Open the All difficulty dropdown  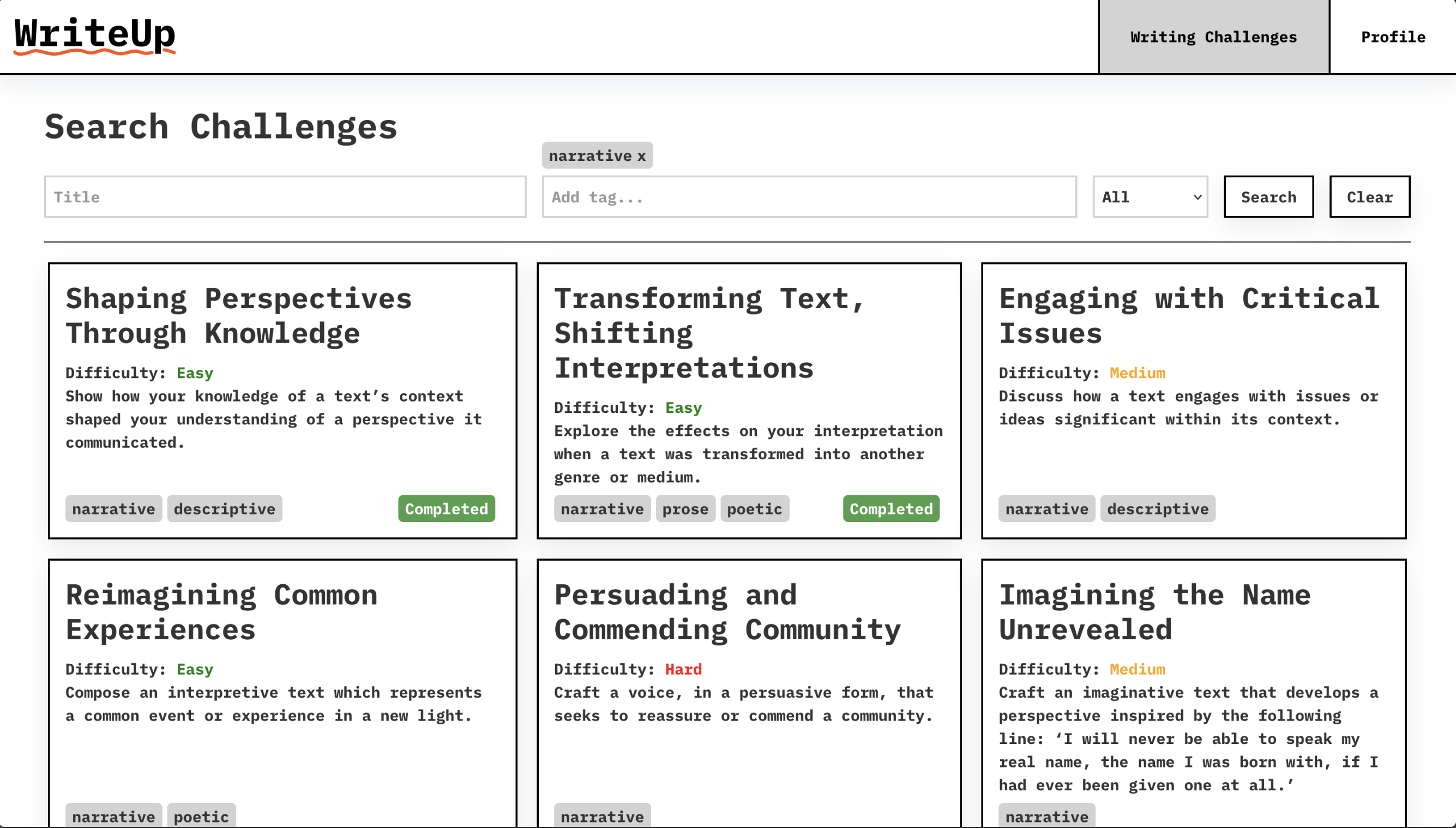point(1150,197)
